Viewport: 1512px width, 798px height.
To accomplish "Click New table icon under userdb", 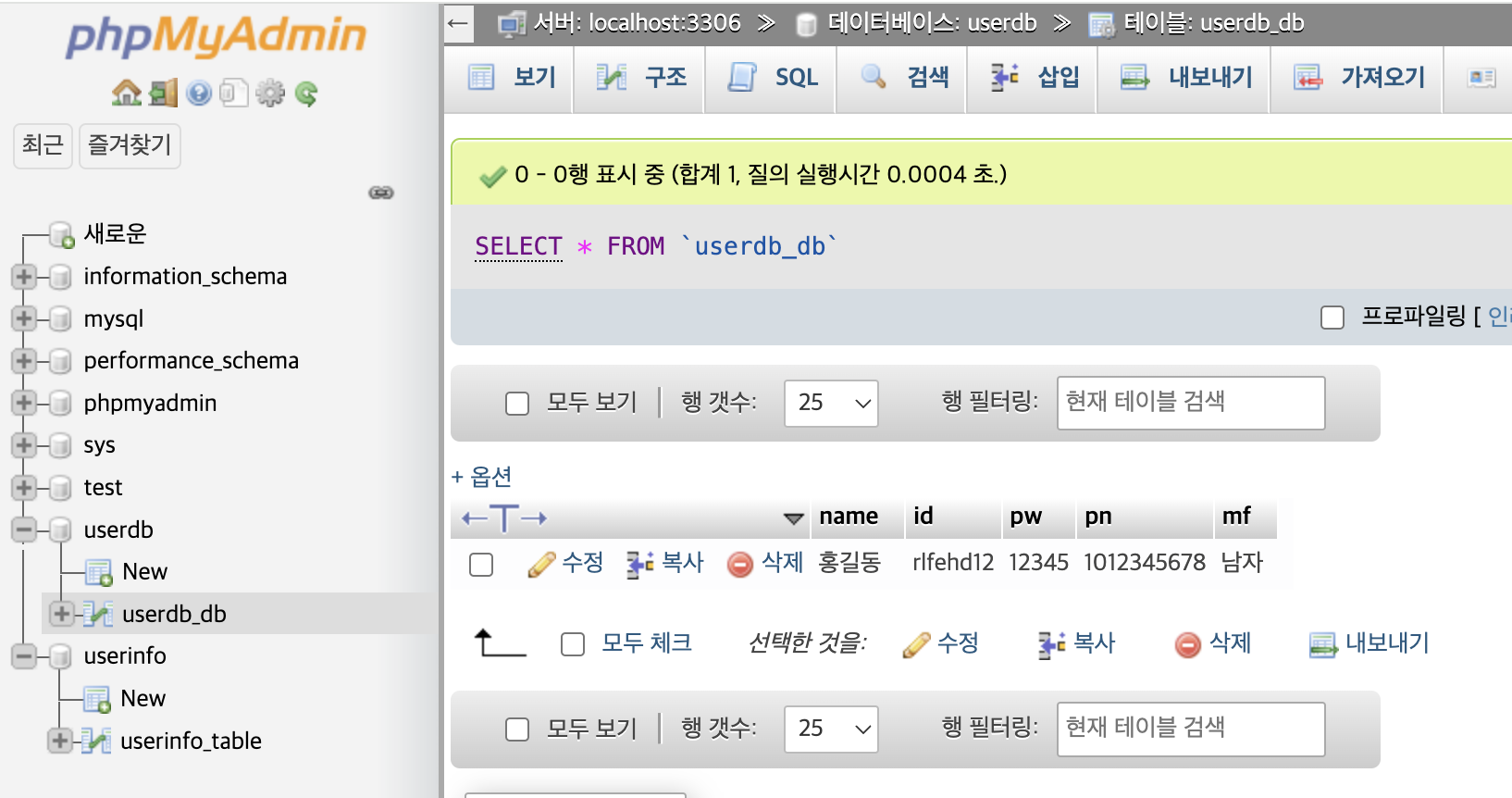I will 99,573.
